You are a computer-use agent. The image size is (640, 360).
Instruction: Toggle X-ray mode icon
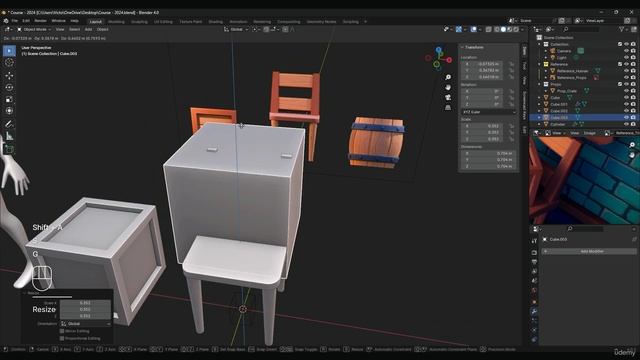[x=489, y=29]
